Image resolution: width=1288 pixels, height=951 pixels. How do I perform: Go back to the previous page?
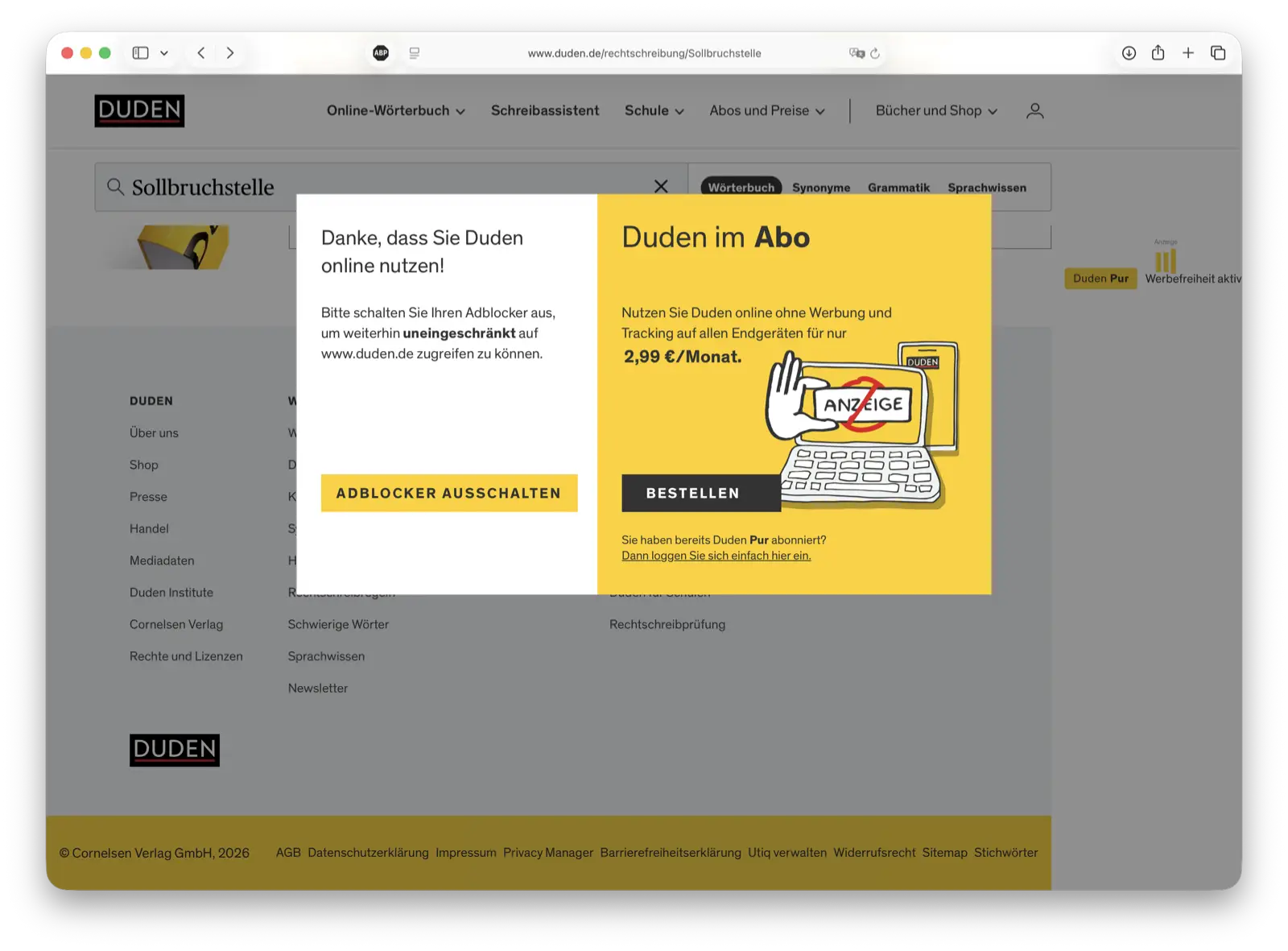201,53
